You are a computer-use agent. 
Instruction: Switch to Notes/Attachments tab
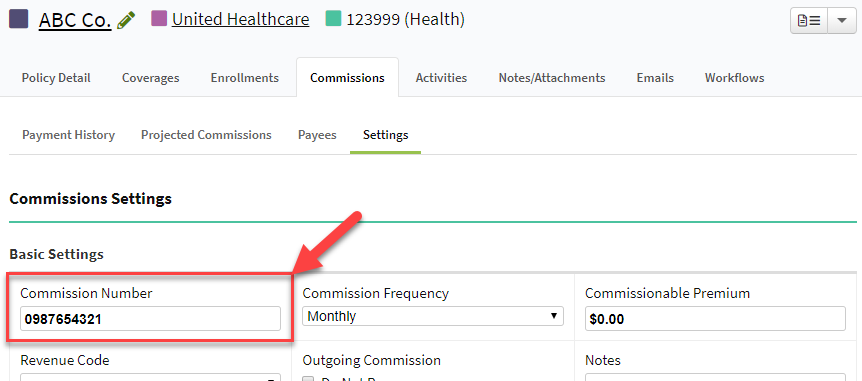(552, 78)
